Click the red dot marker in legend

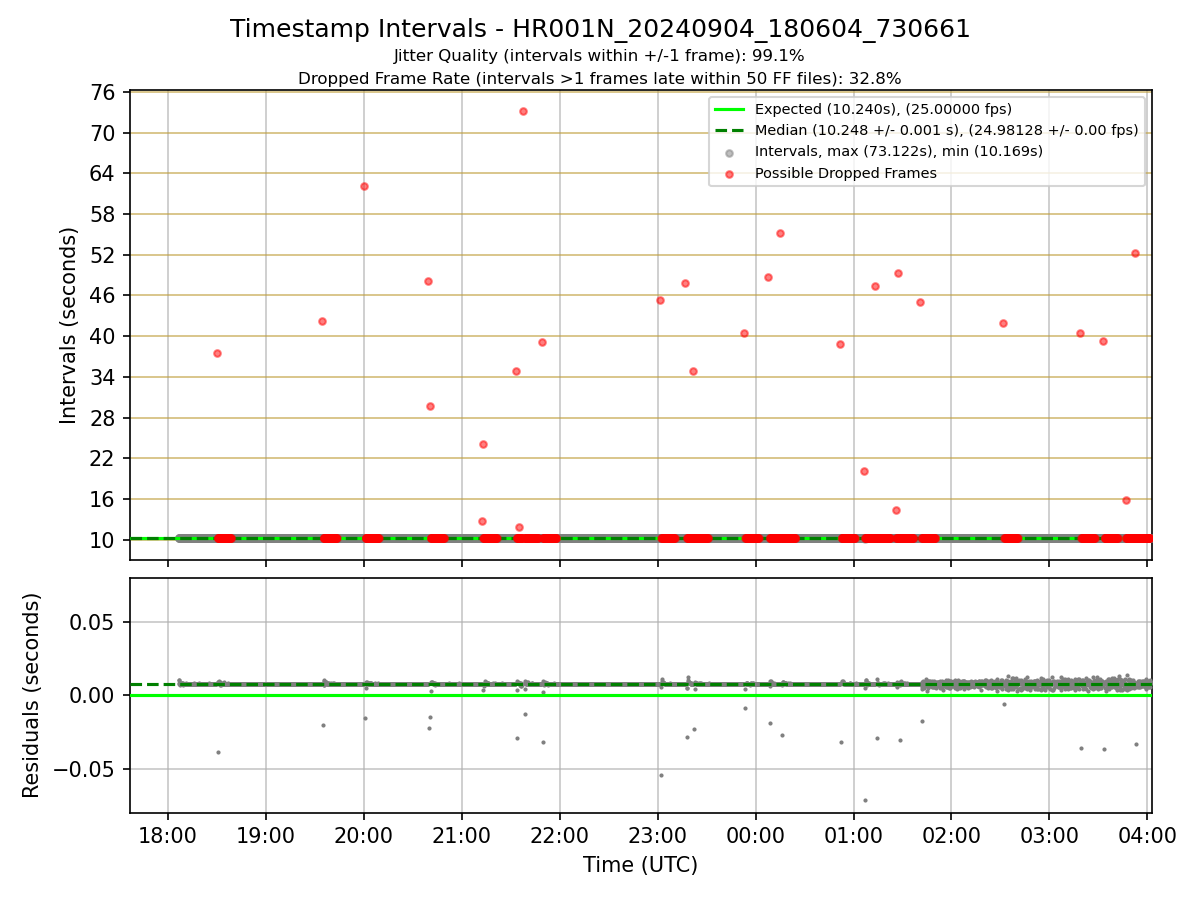click(x=730, y=174)
